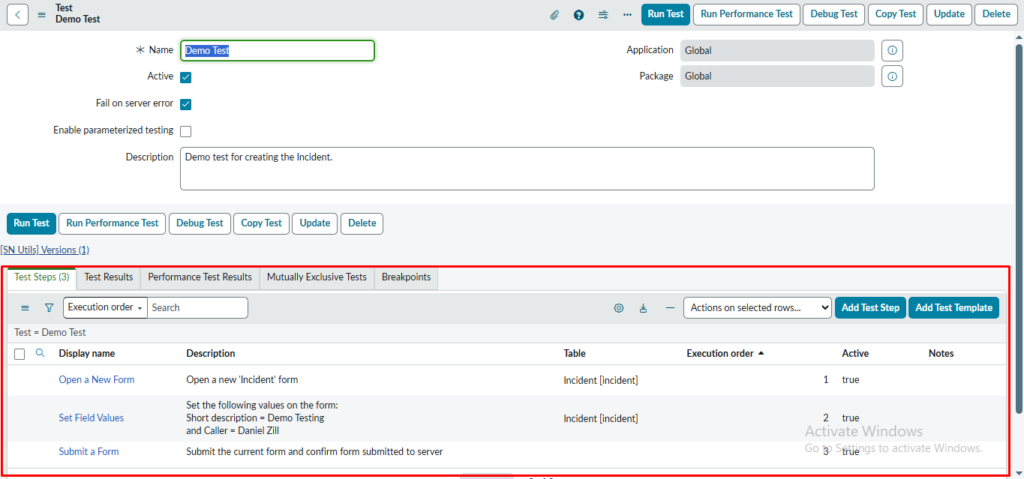This screenshot has width=1024, height=479.
Task: Click the gear icon to personalize list
Action: coord(618,308)
